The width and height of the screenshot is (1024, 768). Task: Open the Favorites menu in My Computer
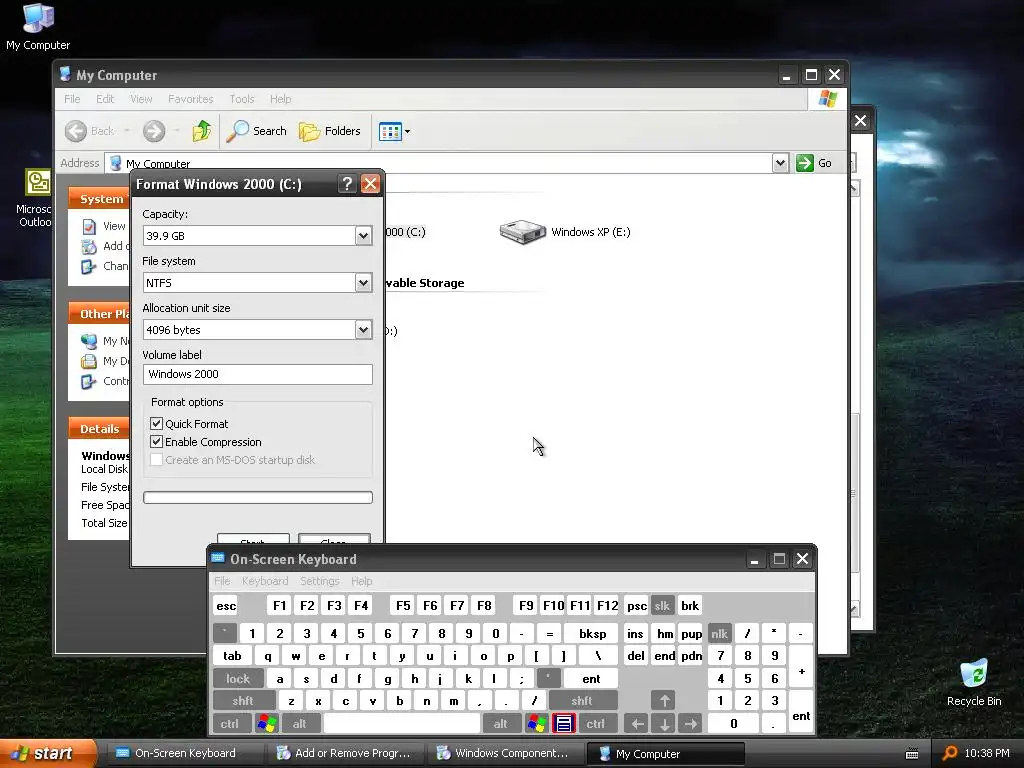(x=191, y=99)
